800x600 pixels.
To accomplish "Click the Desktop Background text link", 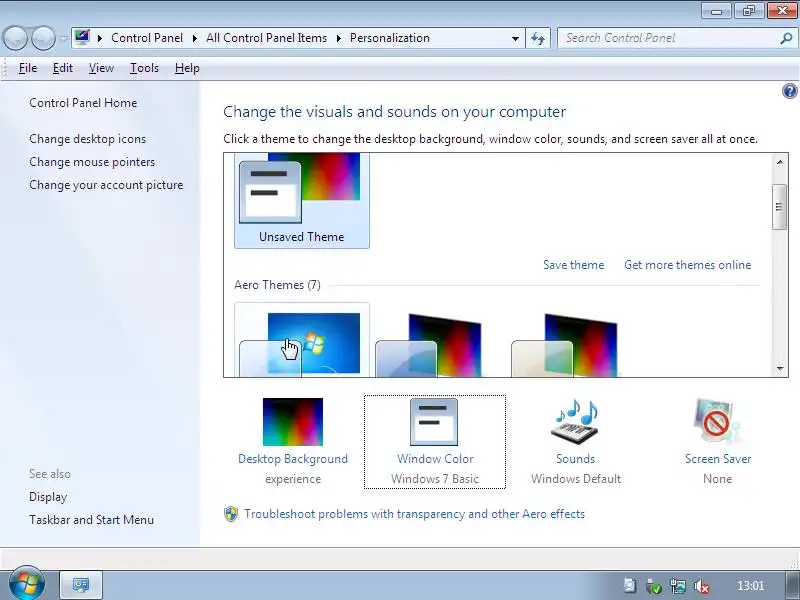I will click(293, 459).
